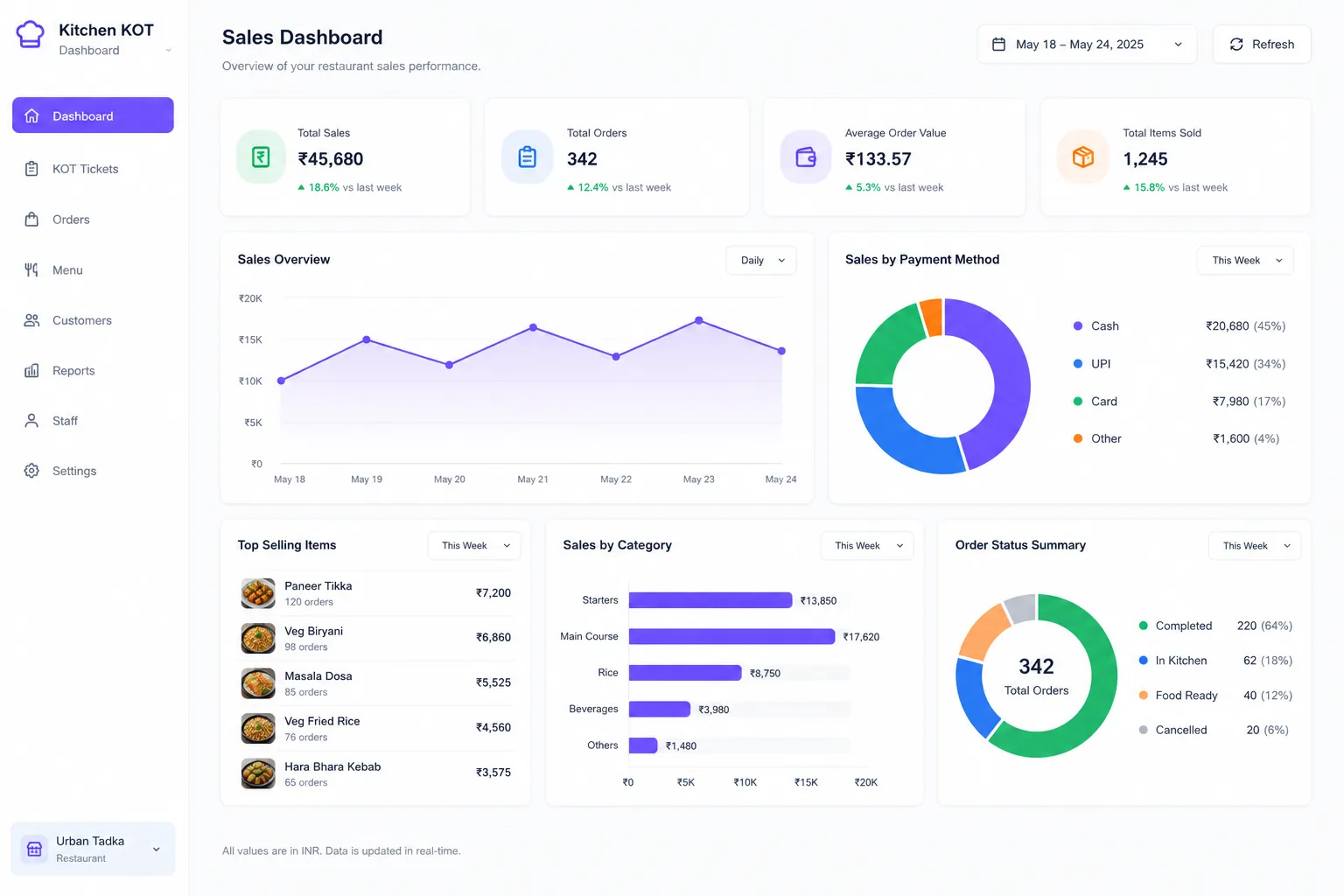Refresh the dashboard data
Image resolution: width=1344 pixels, height=896 pixels.
click(x=1262, y=45)
